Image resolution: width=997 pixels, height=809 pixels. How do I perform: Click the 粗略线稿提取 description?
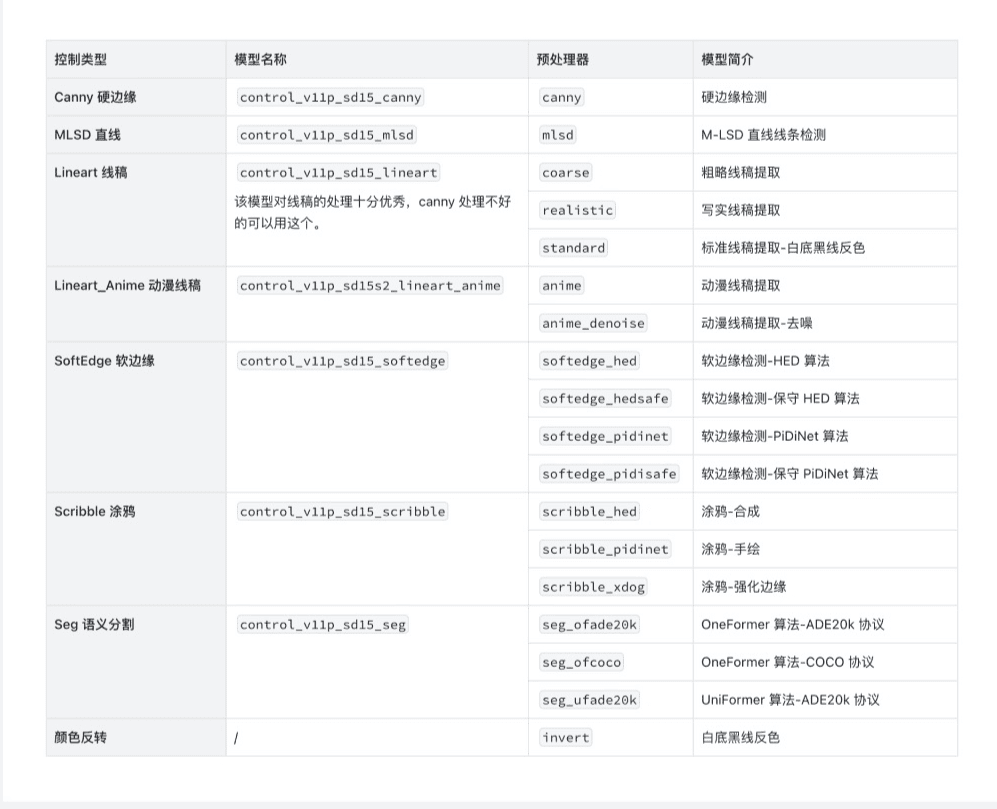[741, 172]
